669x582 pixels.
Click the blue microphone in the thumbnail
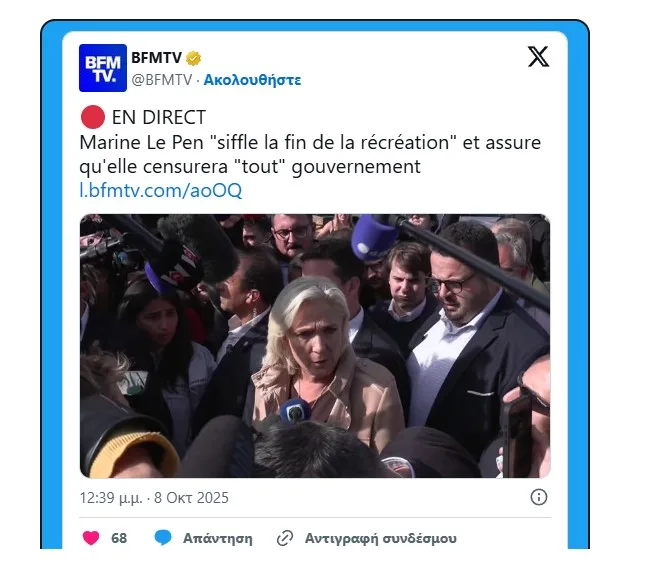(294, 410)
